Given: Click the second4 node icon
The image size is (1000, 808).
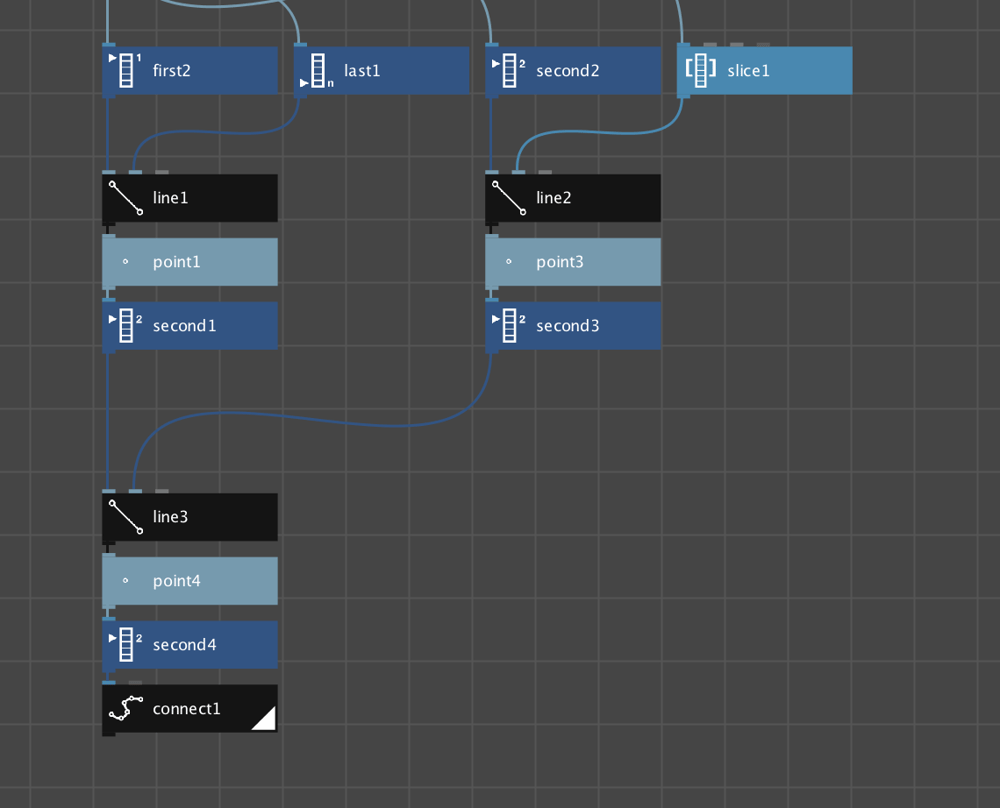Looking at the screenshot, I should tap(126, 645).
